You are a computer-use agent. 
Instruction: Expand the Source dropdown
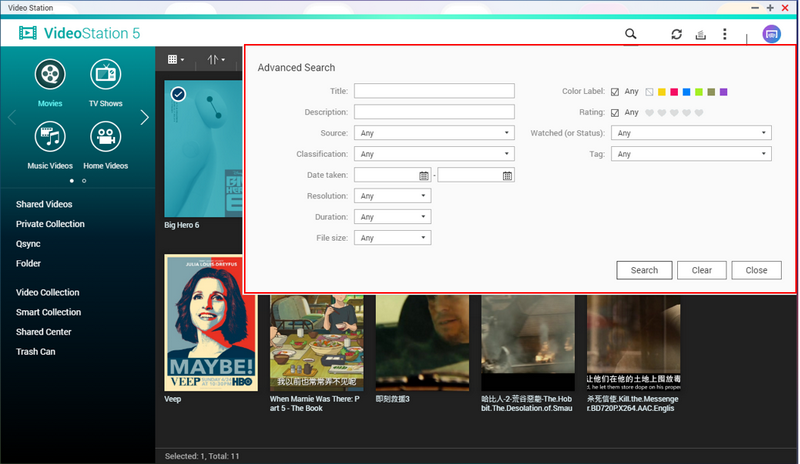click(434, 133)
